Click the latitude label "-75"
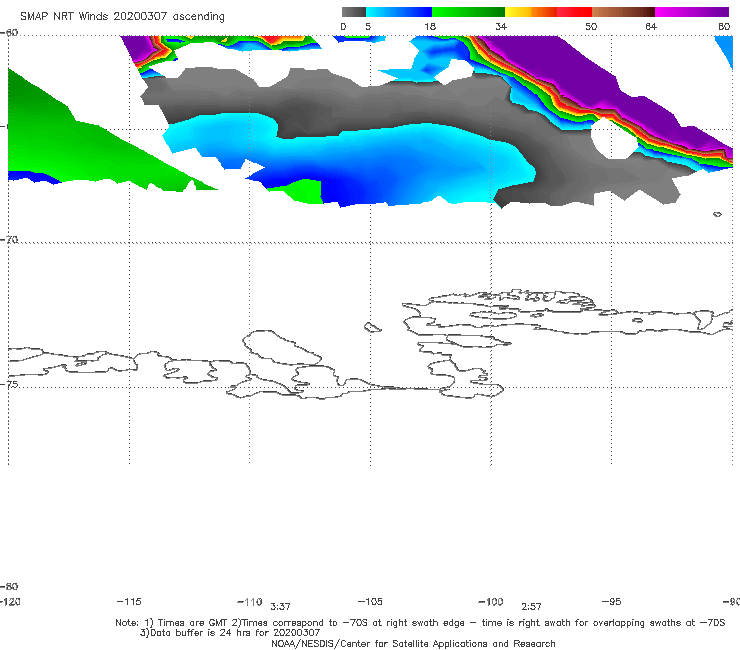 [x=9, y=384]
